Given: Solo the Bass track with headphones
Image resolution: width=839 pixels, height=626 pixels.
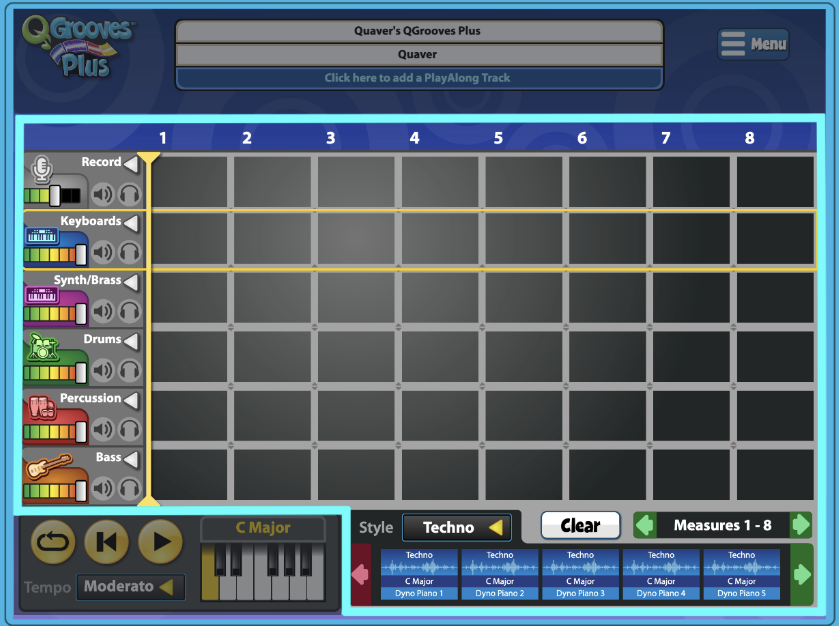Looking at the screenshot, I should 129,488.
